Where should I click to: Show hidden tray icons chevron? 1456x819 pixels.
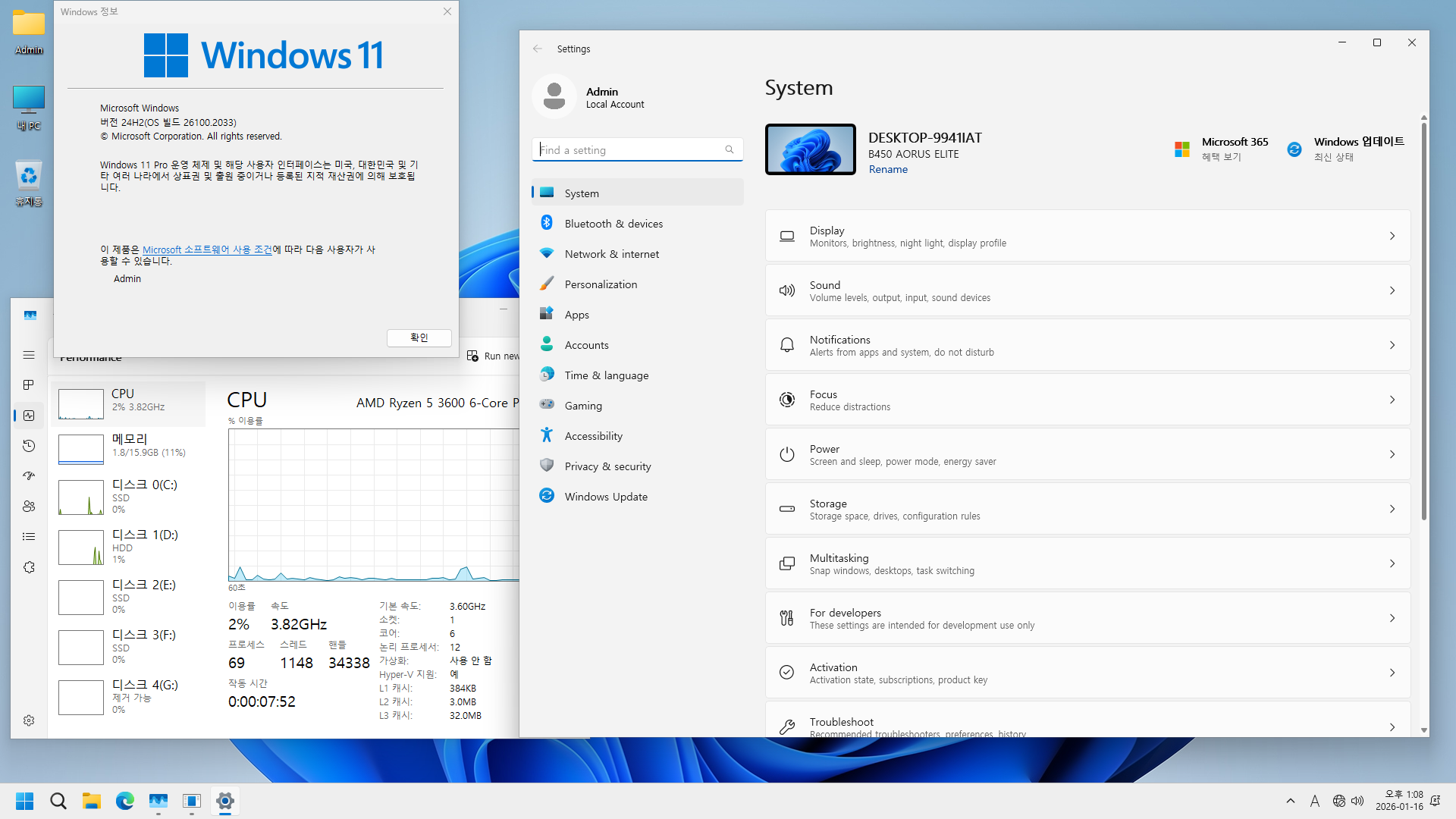pyautogui.click(x=1291, y=801)
